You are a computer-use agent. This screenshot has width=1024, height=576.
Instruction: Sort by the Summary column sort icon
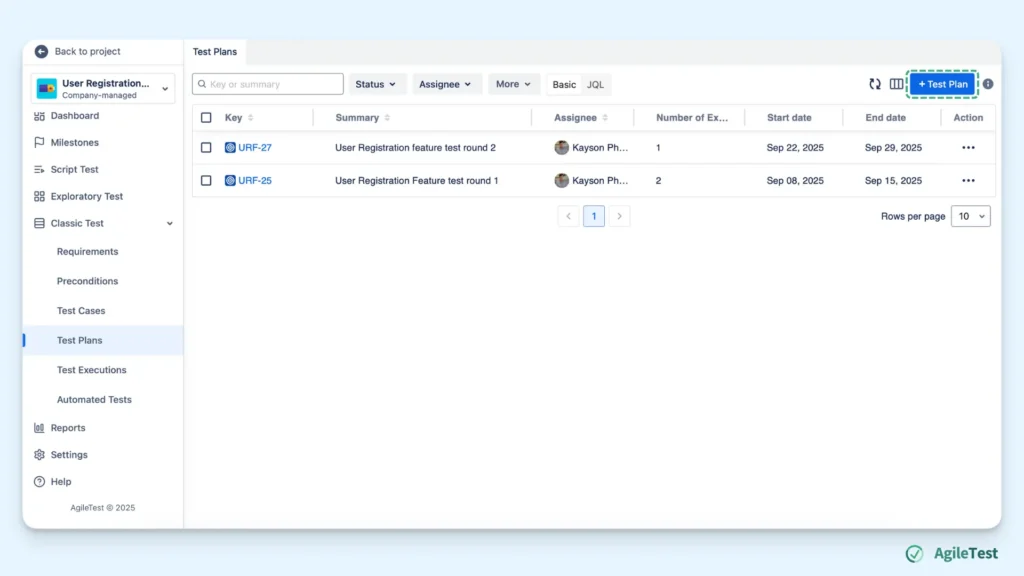pos(387,118)
